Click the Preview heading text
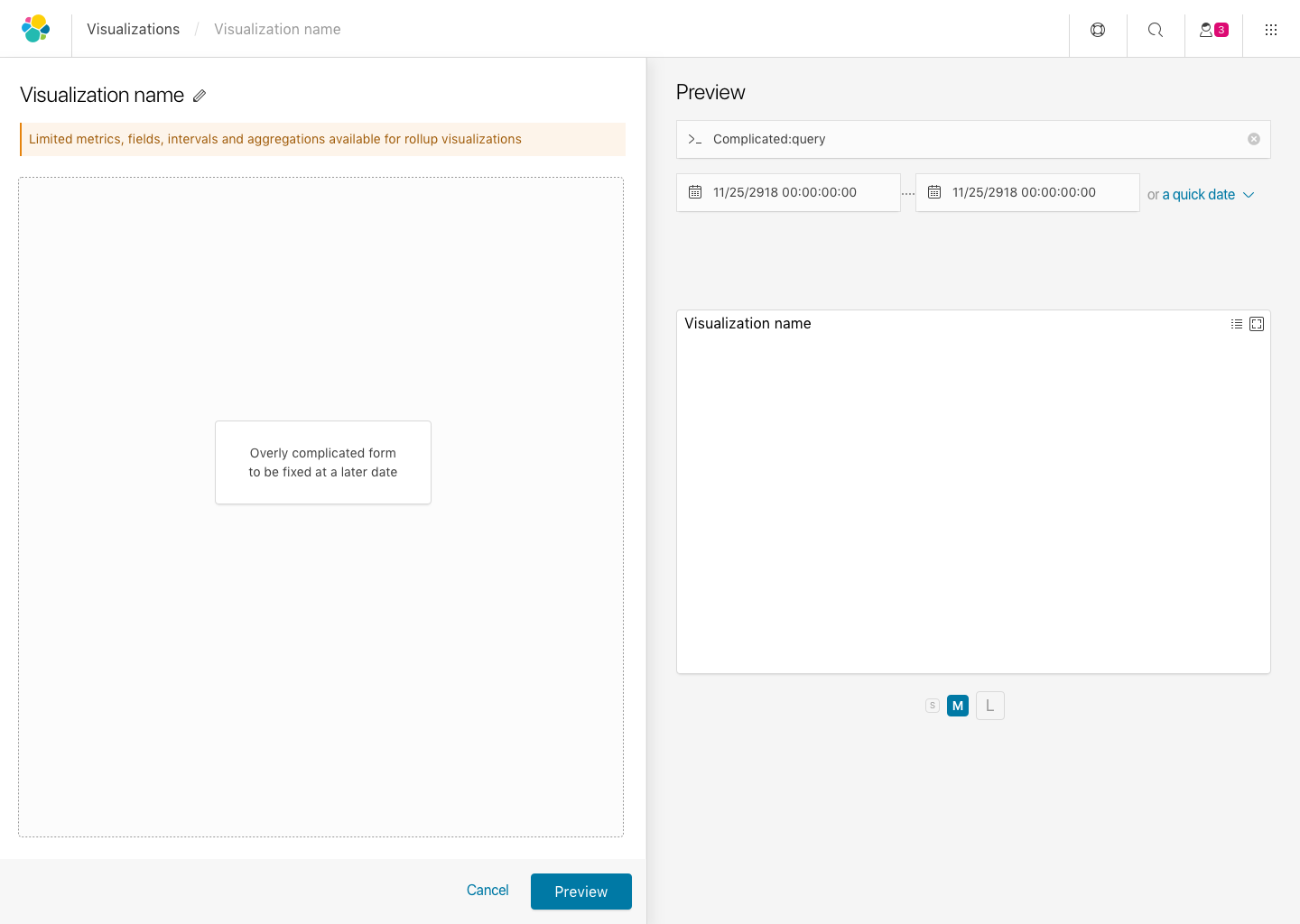1300x924 pixels. coord(710,92)
